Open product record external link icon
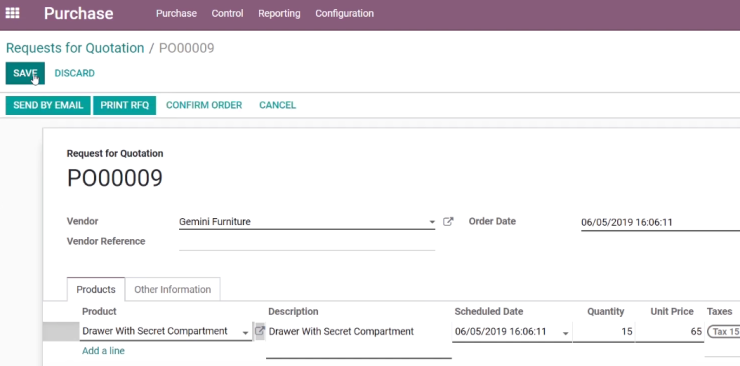The image size is (740, 366). [260, 331]
